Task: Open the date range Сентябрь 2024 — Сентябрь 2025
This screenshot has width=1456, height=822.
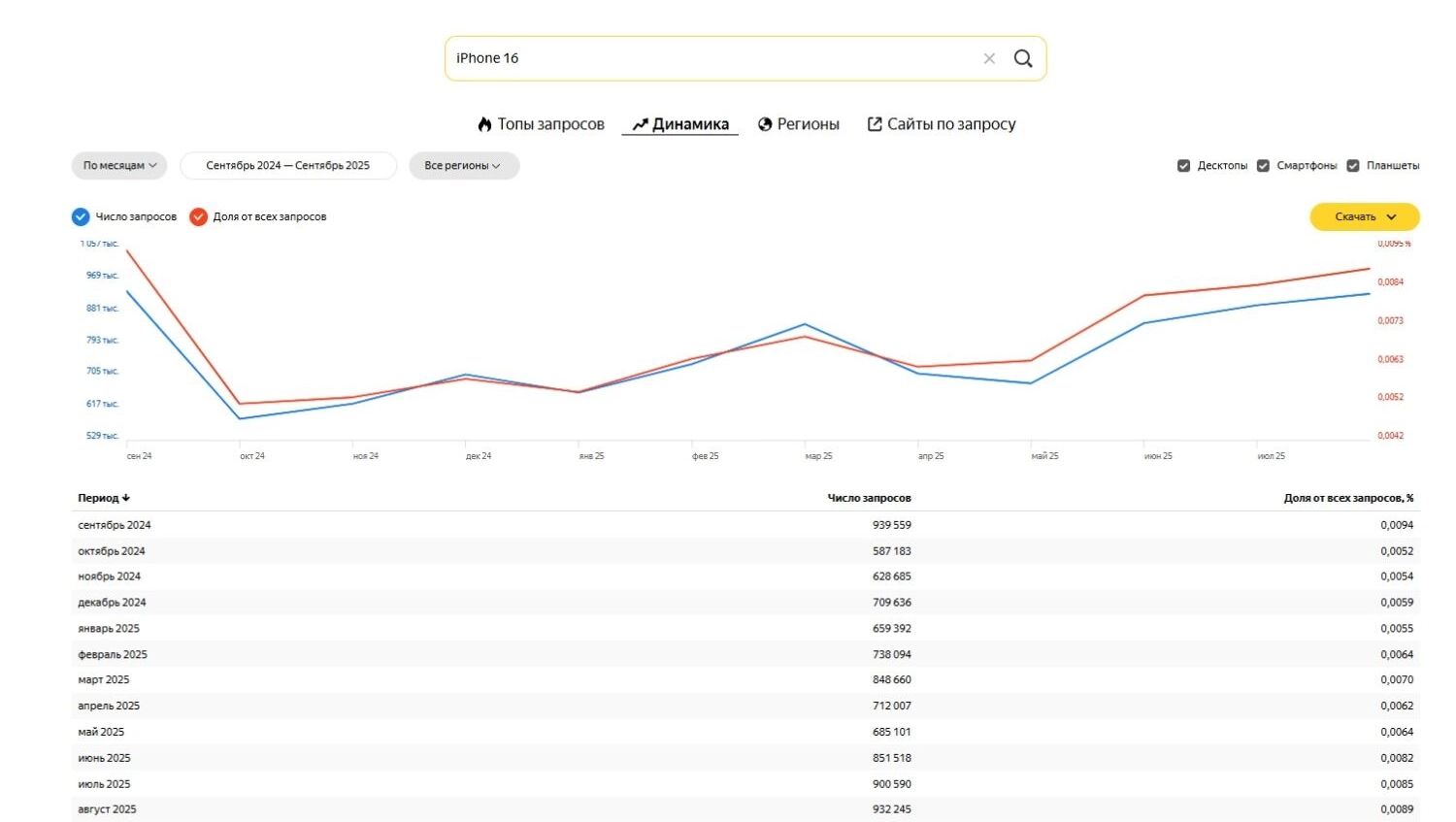Action: [288, 166]
